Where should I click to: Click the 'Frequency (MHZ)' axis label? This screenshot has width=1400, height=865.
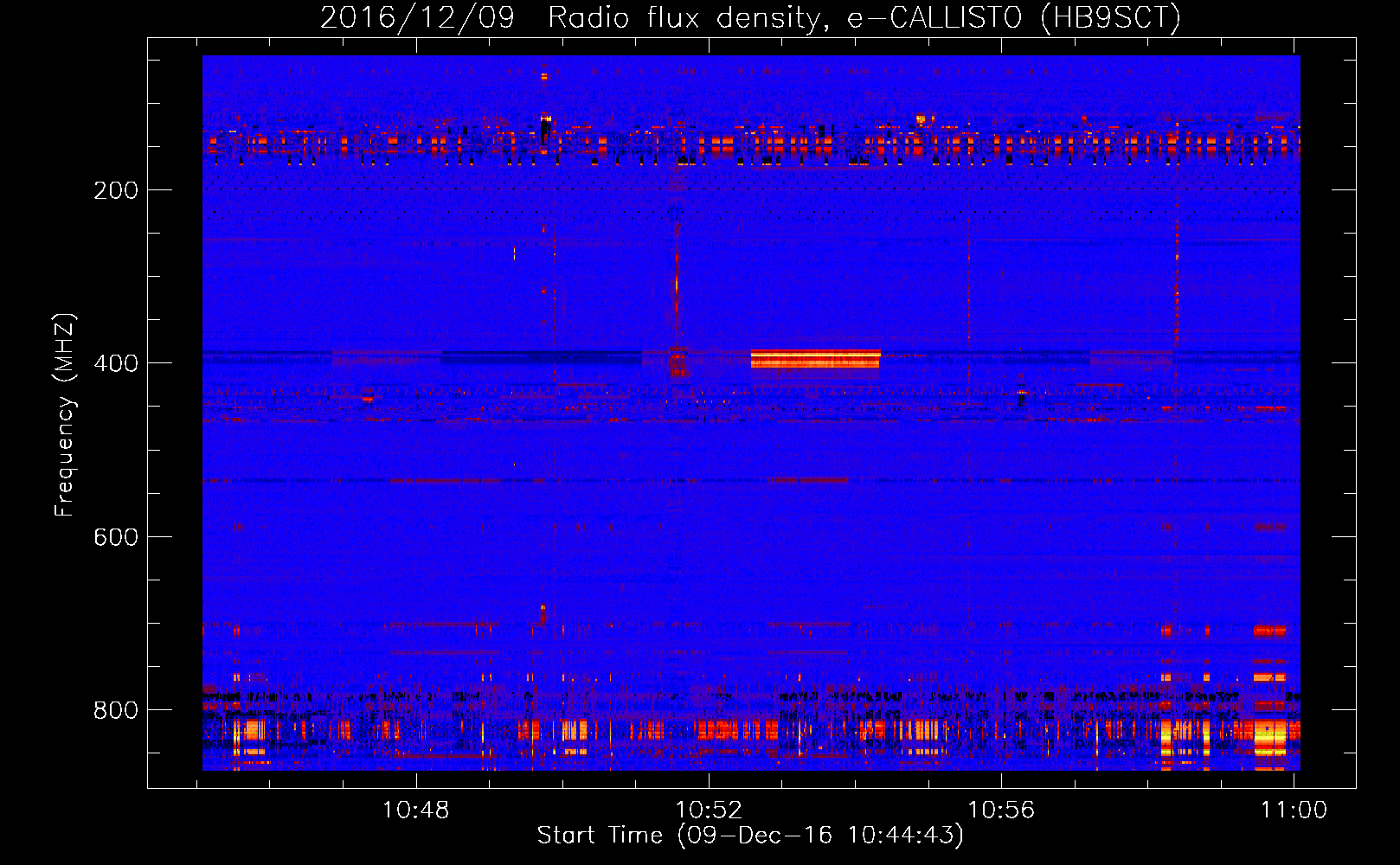65,414
